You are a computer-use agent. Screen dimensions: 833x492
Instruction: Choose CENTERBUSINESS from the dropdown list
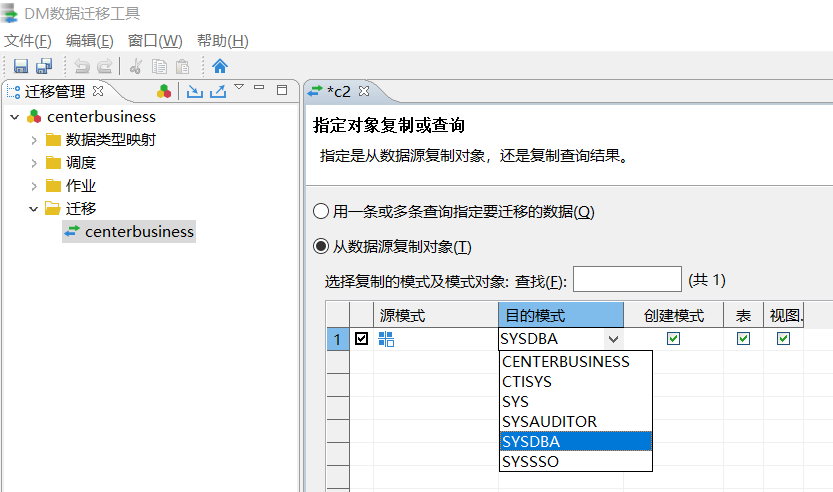(576, 361)
